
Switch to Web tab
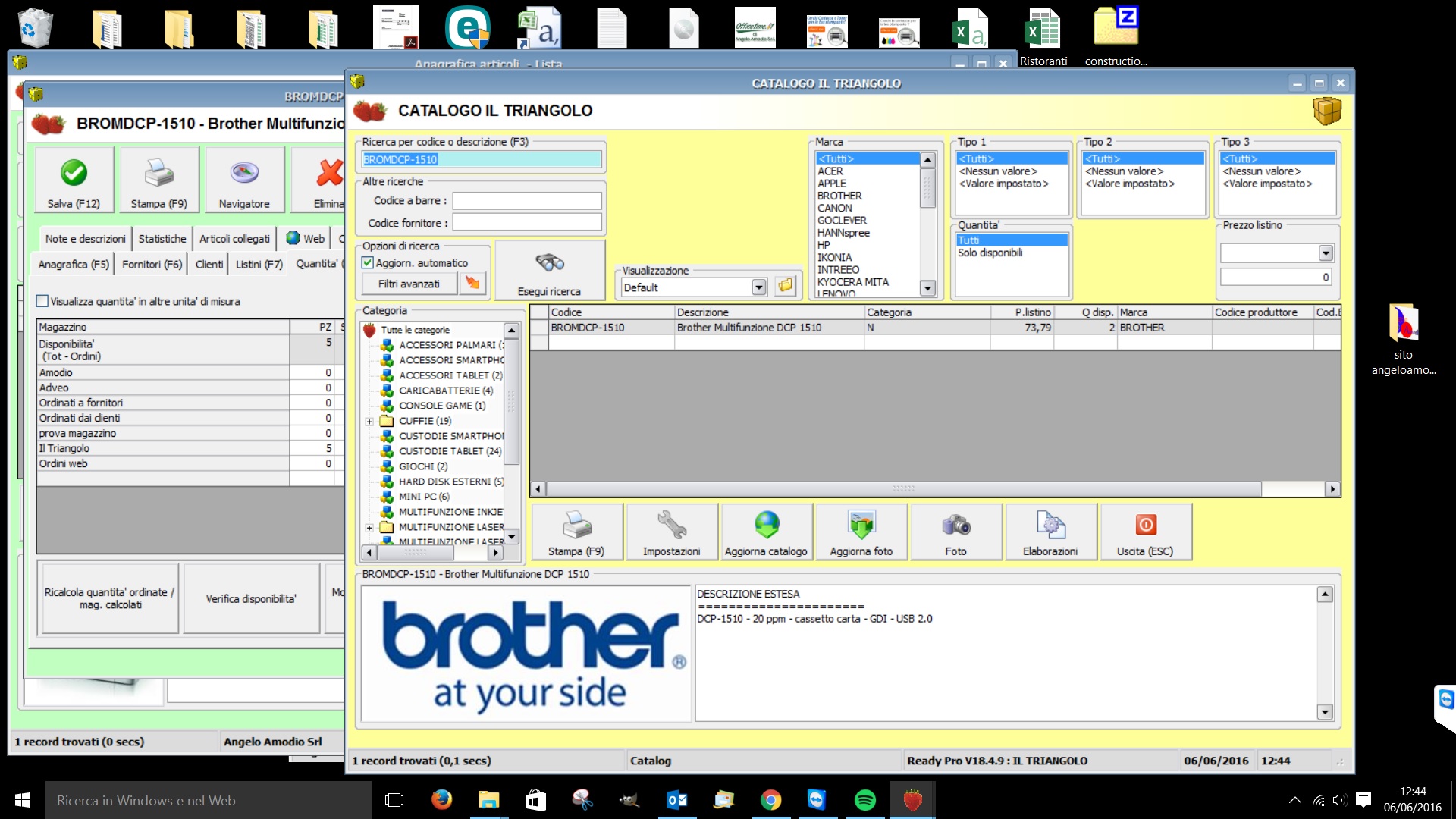point(306,238)
